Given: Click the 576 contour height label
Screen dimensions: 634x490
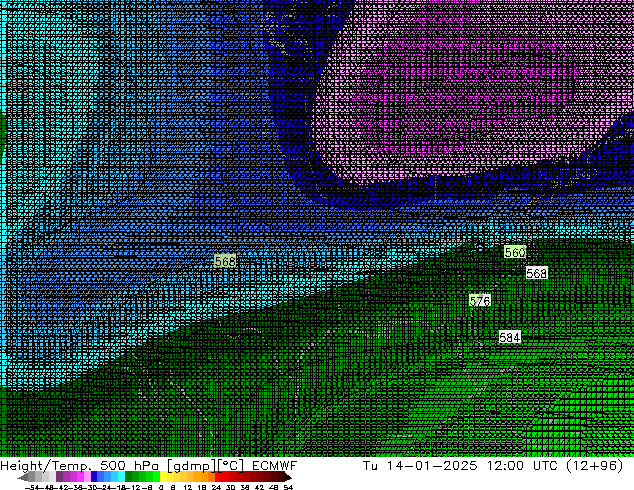Looking at the screenshot, I should [x=480, y=300].
